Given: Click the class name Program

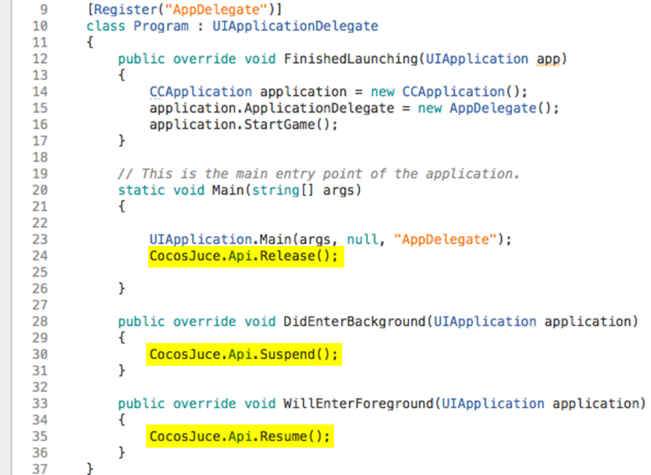Looking at the screenshot, I should [x=161, y=26].
